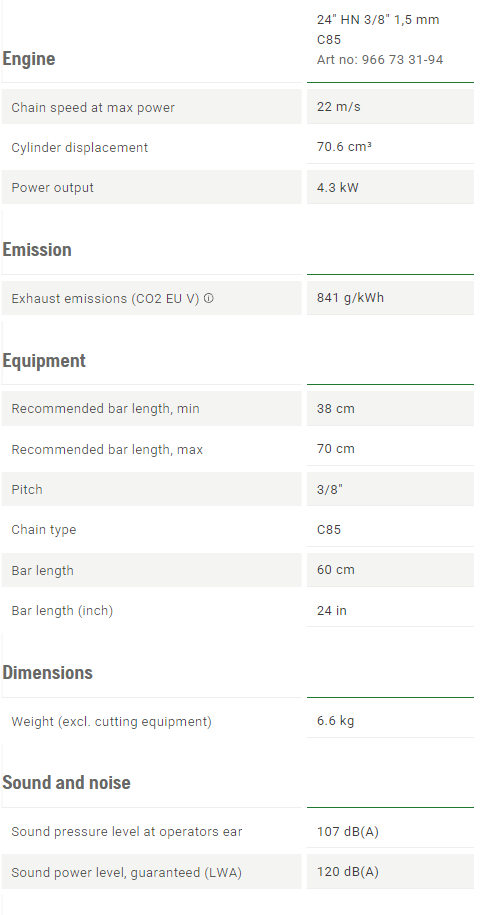The height and width of the screenshot is (915, 482).
Task: Click the 841 g/kWh emissions value
Action: (x=350, y=298)
